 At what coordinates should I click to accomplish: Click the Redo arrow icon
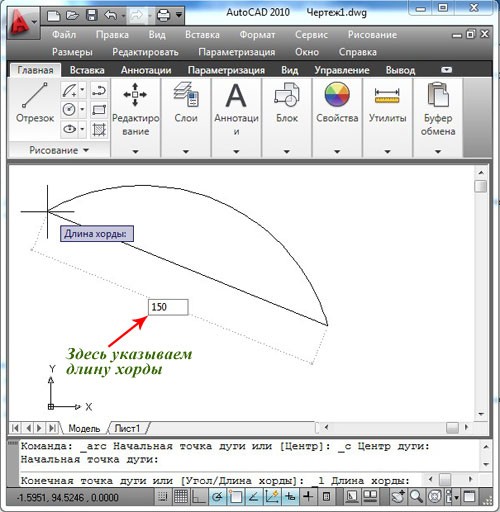137,15
